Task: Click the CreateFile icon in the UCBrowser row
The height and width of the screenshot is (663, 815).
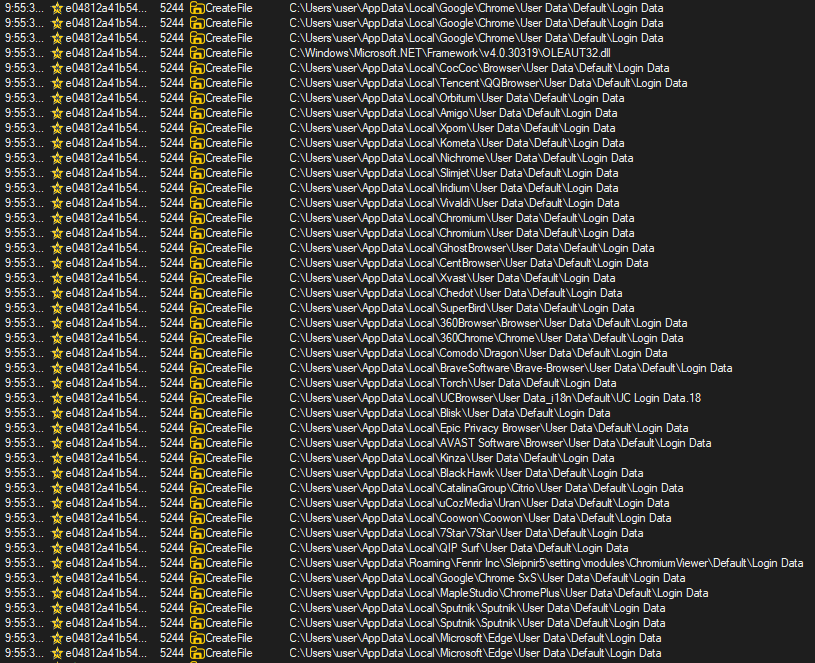Action: click(197, 398)
